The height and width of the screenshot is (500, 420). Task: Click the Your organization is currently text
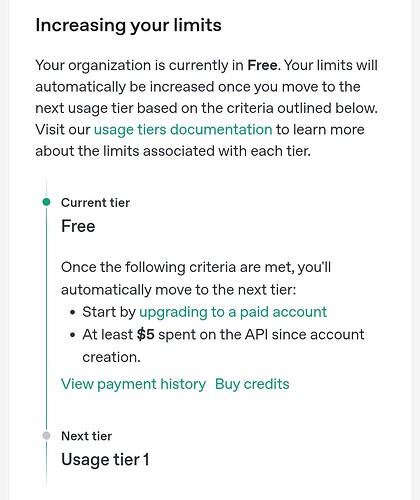(139, 65)
